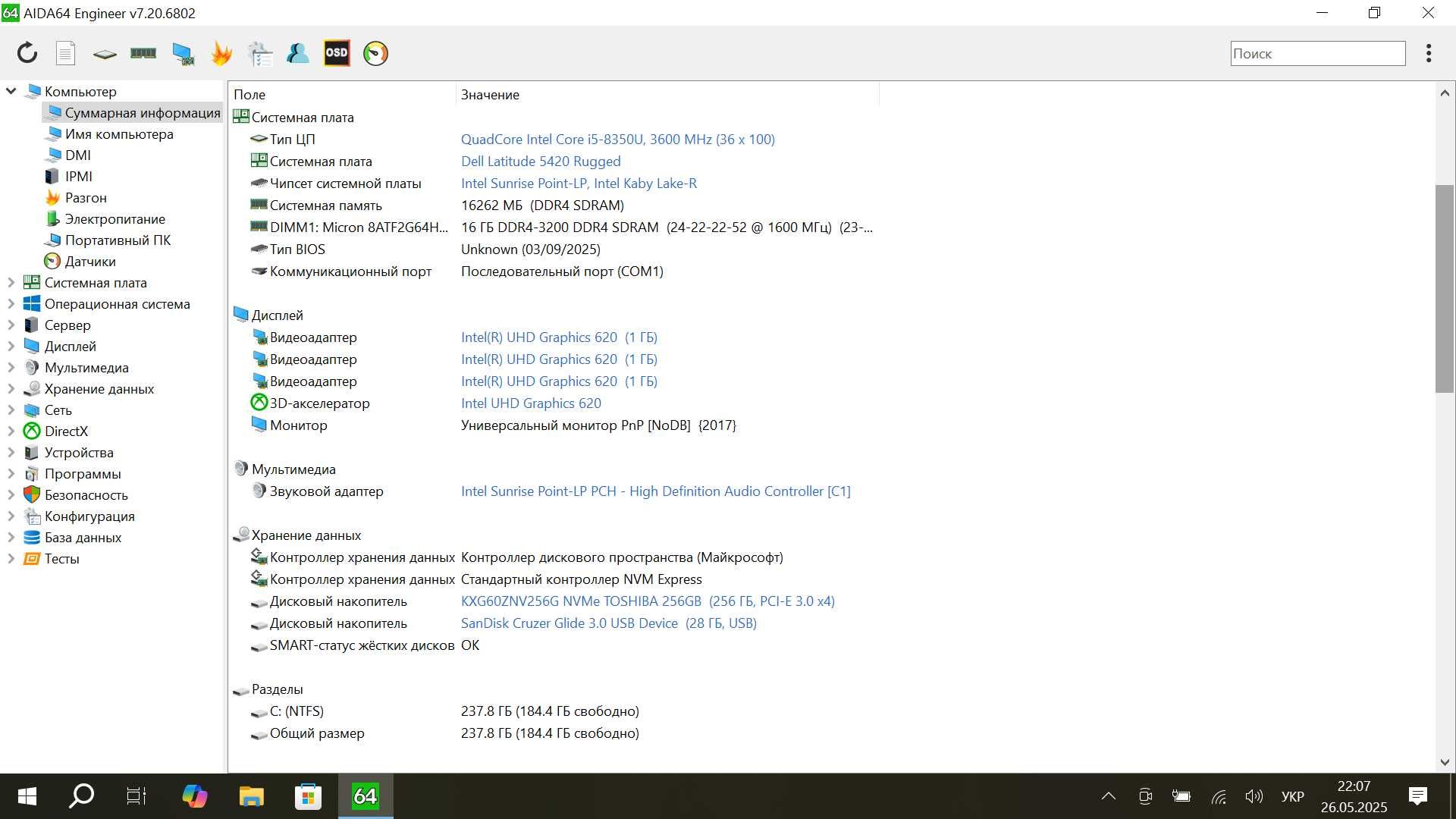Open the sensor gauge toolbar icon
The image size is (1456, 819).
pos(375,53)
